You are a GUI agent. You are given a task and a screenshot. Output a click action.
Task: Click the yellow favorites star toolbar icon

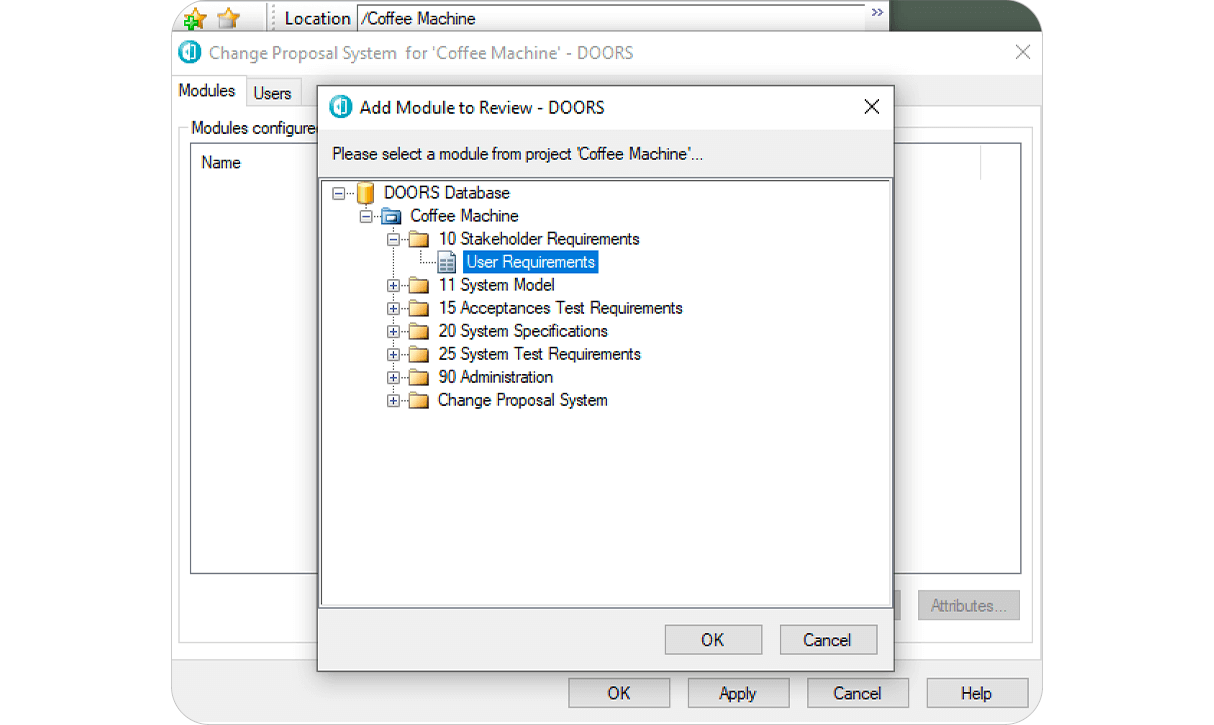(x=228, y=17)
